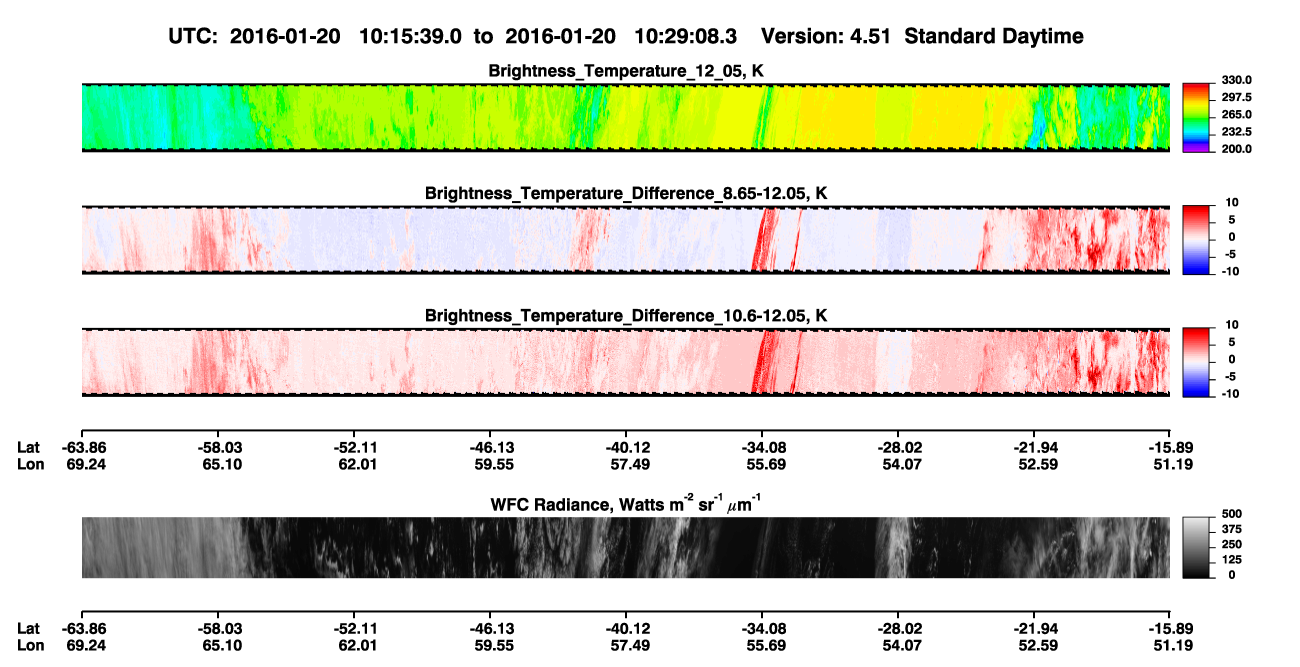This screenshot has height=667, width=1300.
Task: Click 'Lat' label under the 10.6-12.05 panel
Action: click(29, 447)
